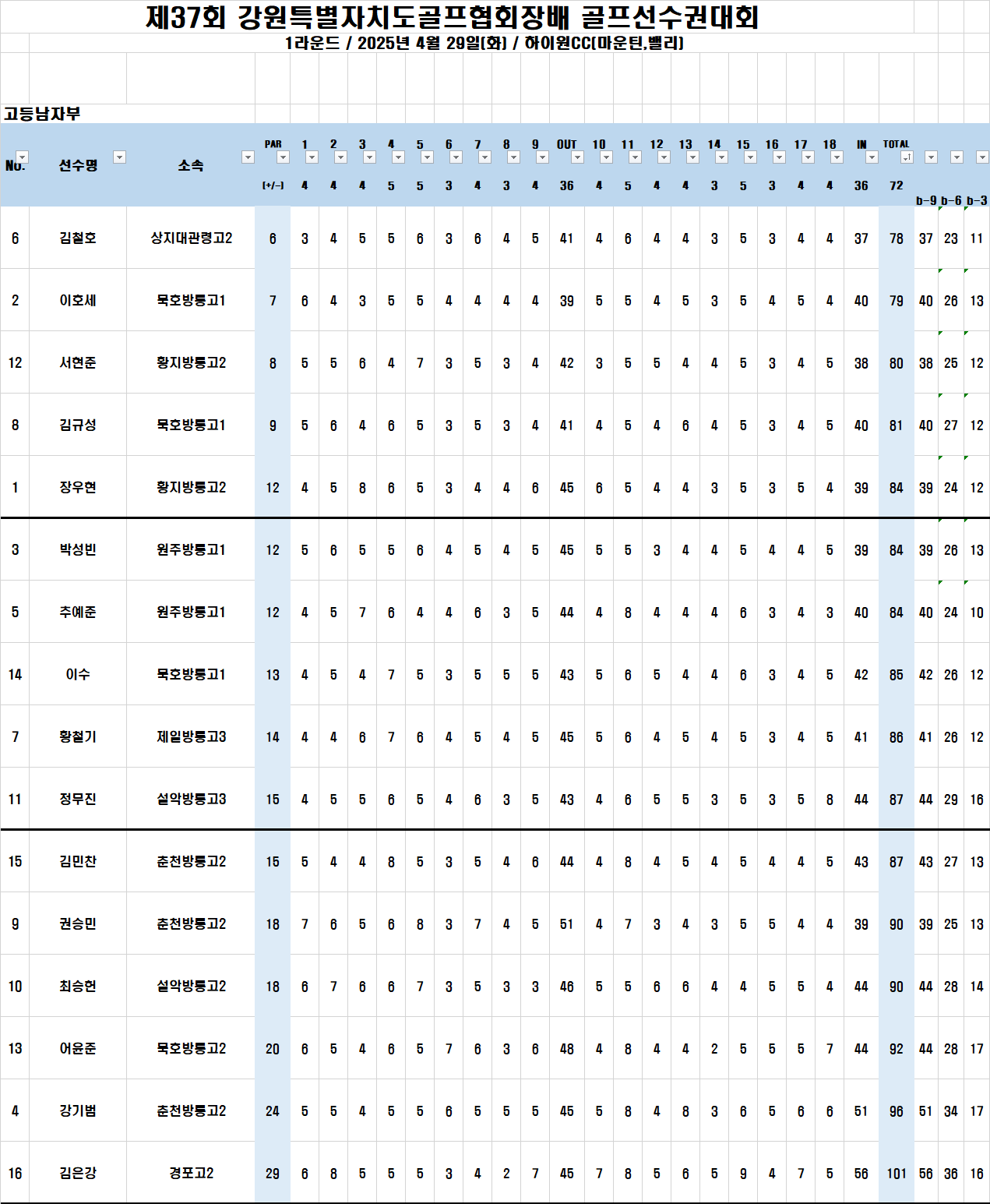Image resolution: width=990 pixels, height=1204 pixels.
Task: Select the round date subtitle cell
Action: click(x=484, y=43)
